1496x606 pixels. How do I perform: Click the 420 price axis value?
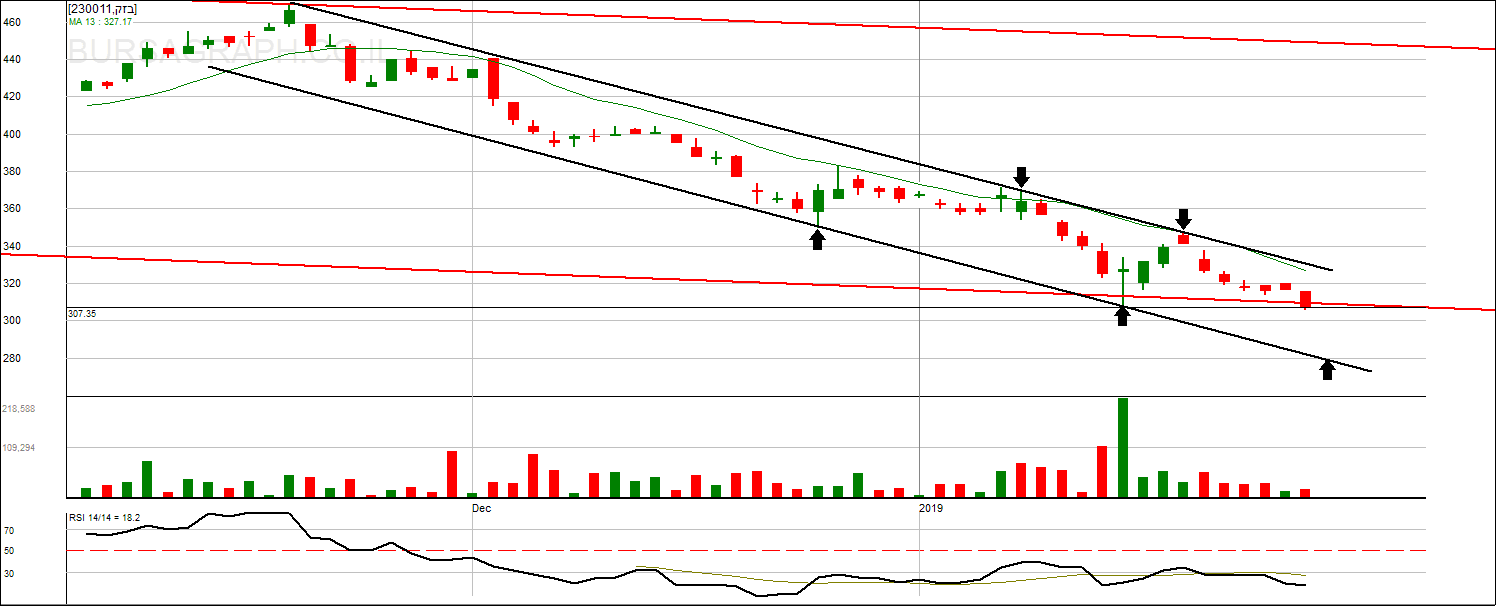point(12,96)
